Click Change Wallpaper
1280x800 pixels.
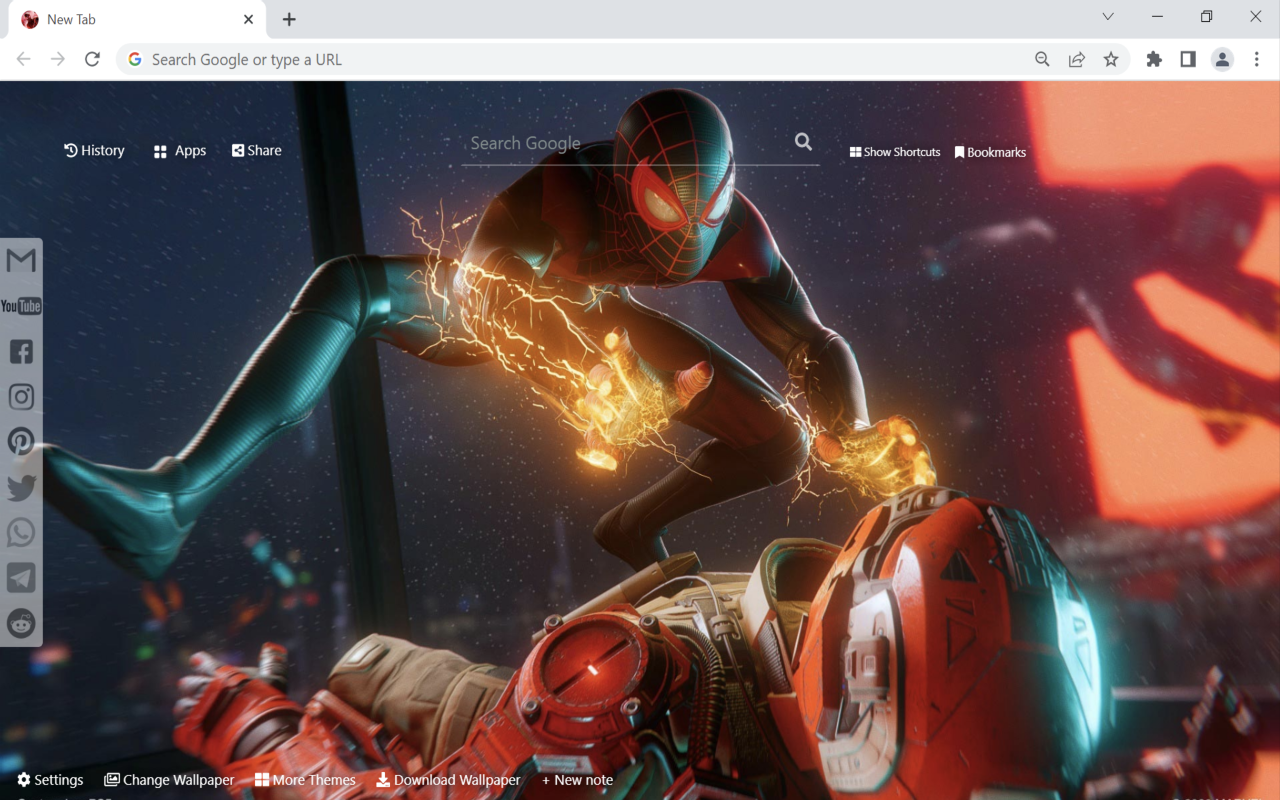point(169,780)
